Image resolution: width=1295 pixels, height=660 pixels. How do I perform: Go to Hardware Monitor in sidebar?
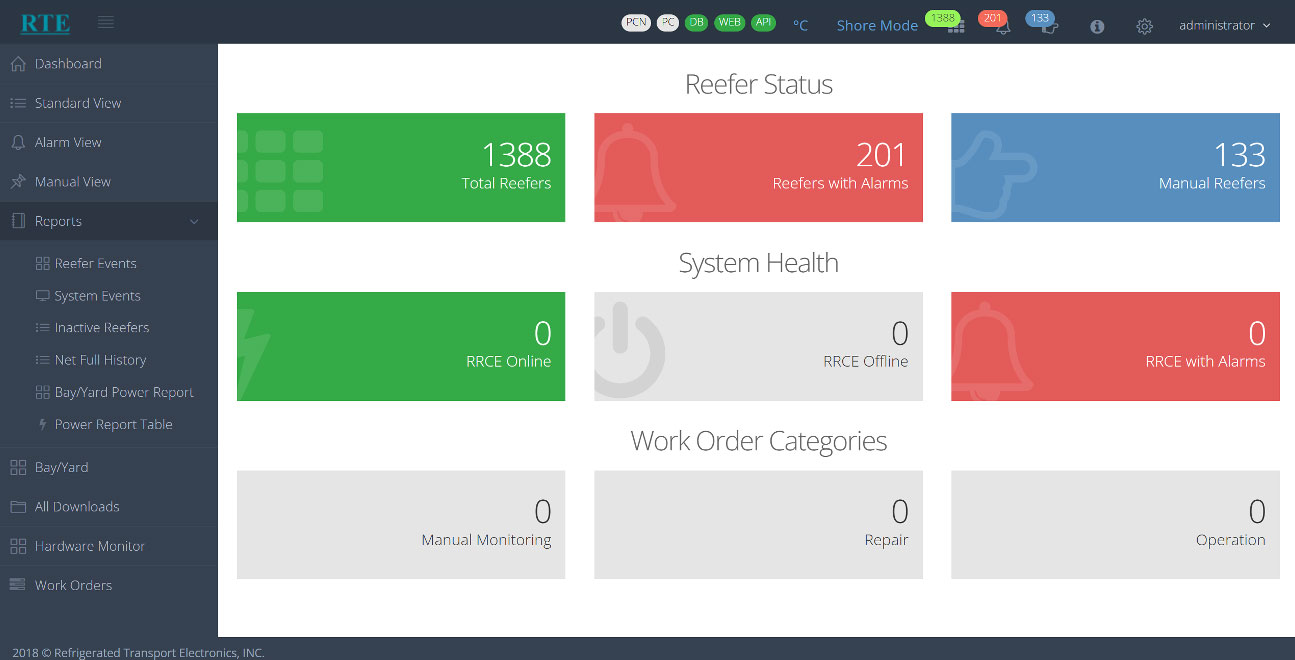pos(89,547)
